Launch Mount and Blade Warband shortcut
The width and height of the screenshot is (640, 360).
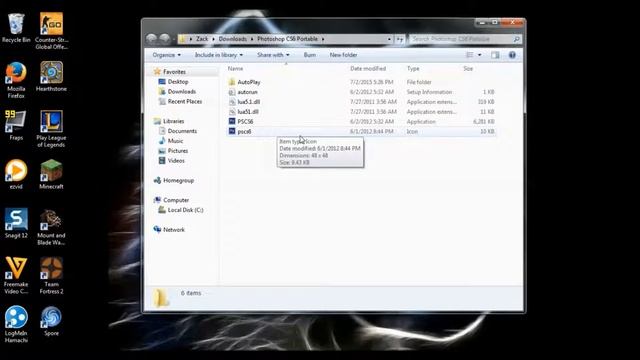point(51,227)
